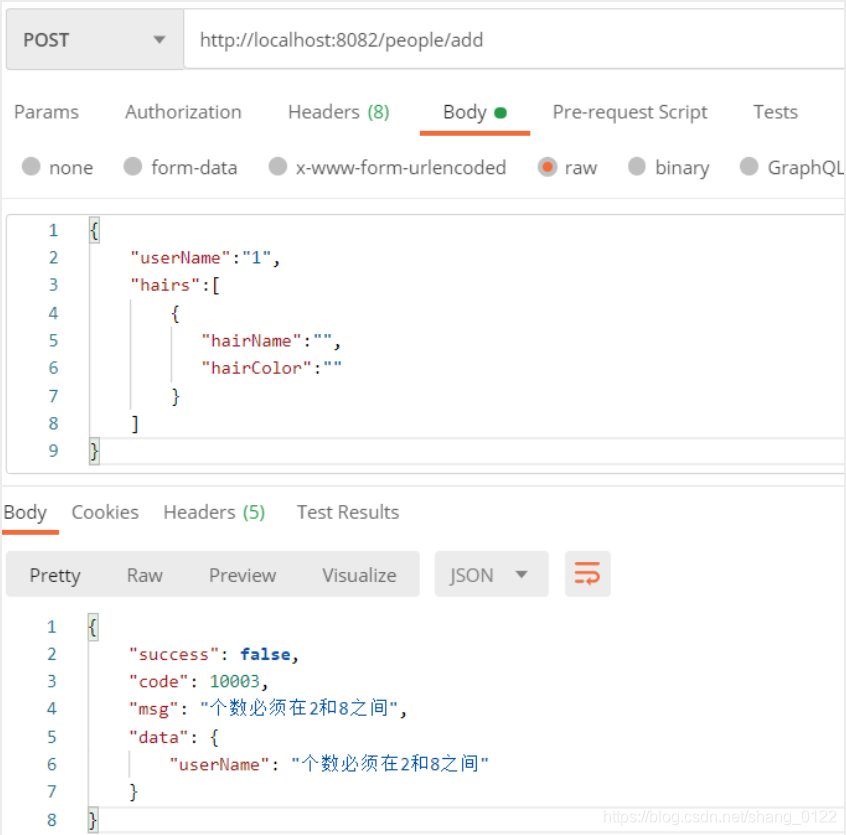
Task: Edit the request URL field
Action: point(515,40)
